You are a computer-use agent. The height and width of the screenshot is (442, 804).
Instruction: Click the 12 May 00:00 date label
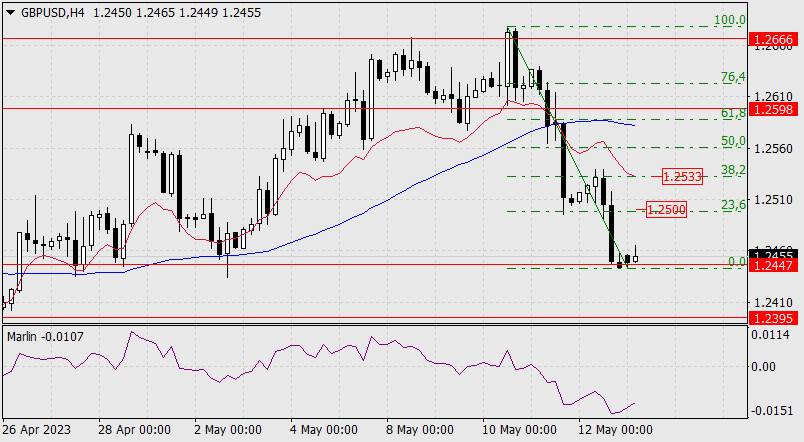[615, 430]
